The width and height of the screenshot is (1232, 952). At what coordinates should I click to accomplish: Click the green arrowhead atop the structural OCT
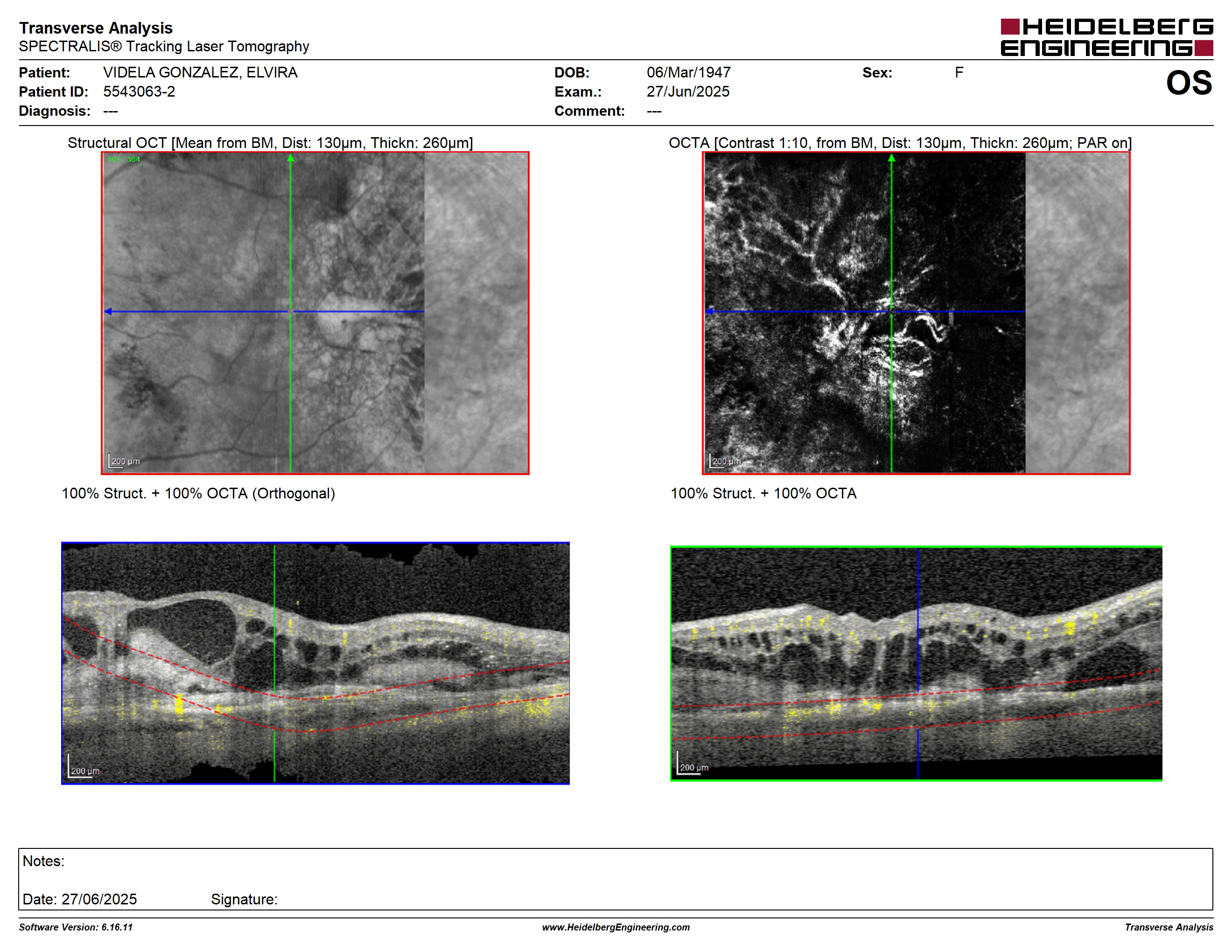click(x=291, y=159)
